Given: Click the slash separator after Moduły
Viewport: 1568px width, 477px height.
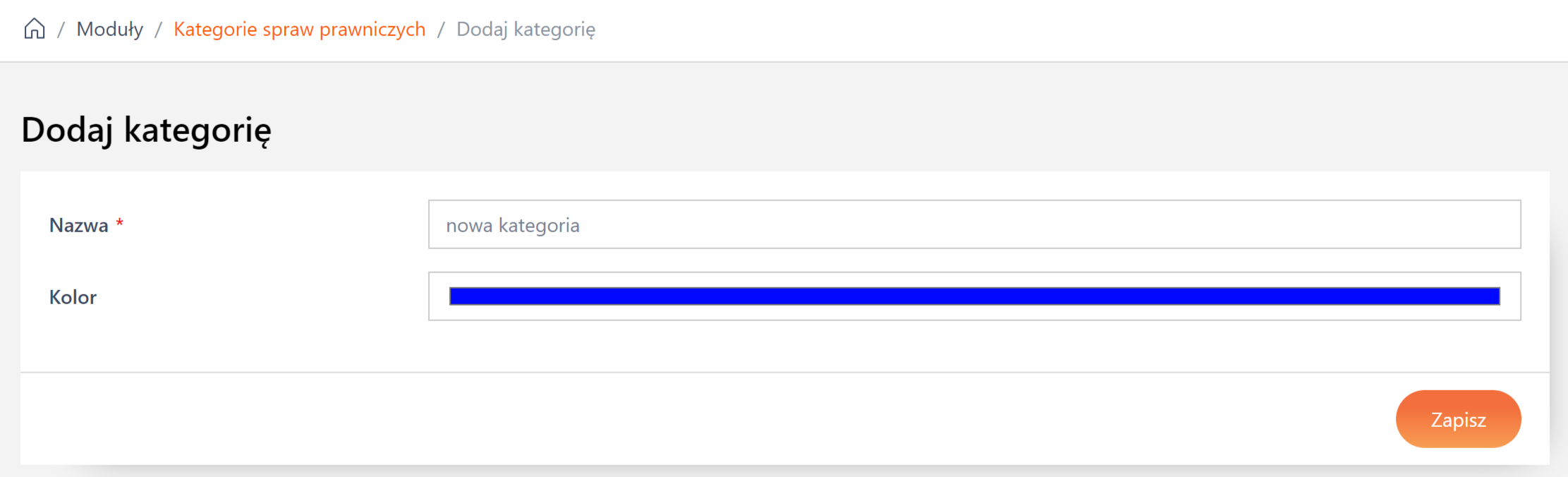Looking at the screenshot, I should [159, 30].
